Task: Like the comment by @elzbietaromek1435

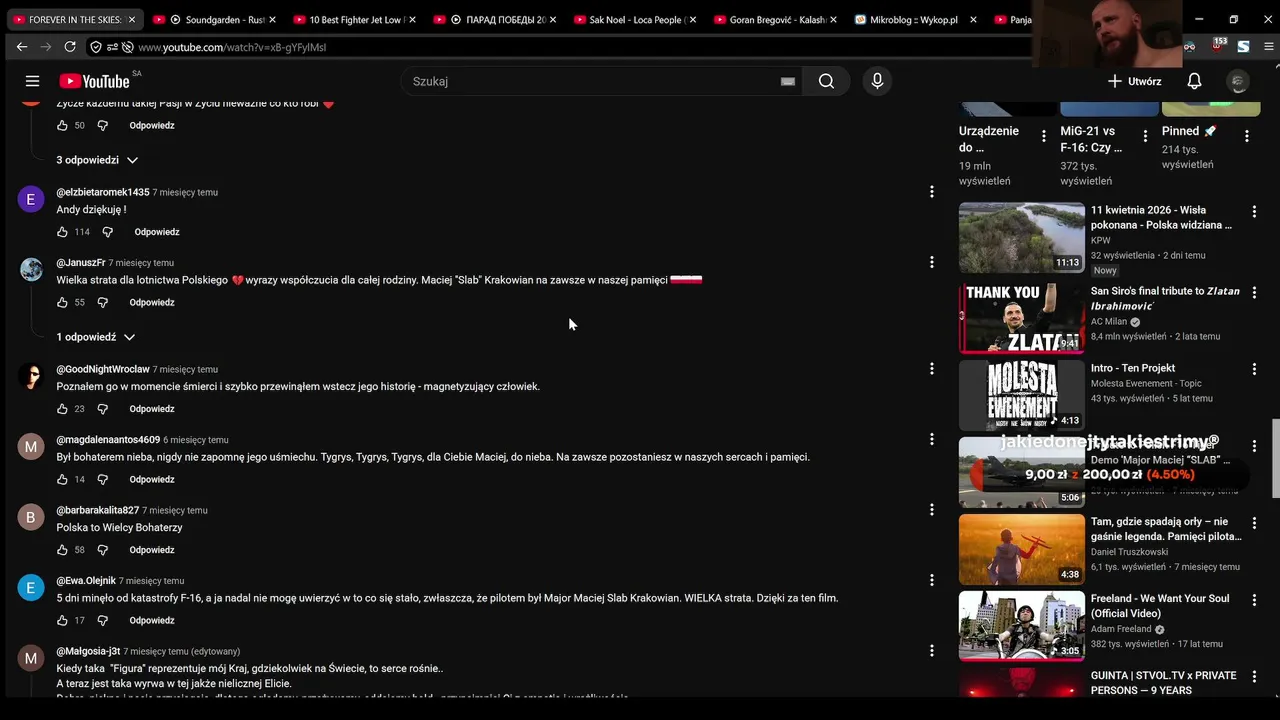Action: click(62, 232)
